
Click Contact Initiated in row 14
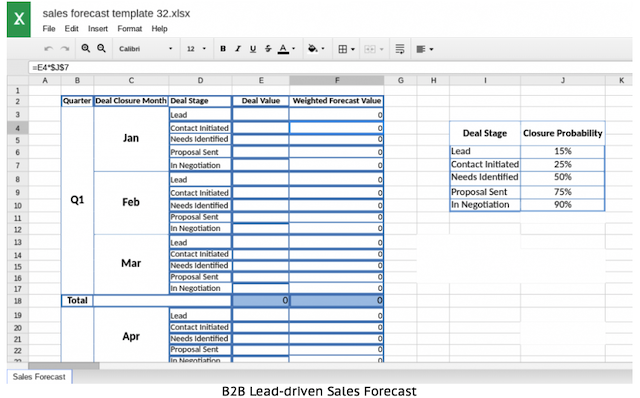point(200,254)
